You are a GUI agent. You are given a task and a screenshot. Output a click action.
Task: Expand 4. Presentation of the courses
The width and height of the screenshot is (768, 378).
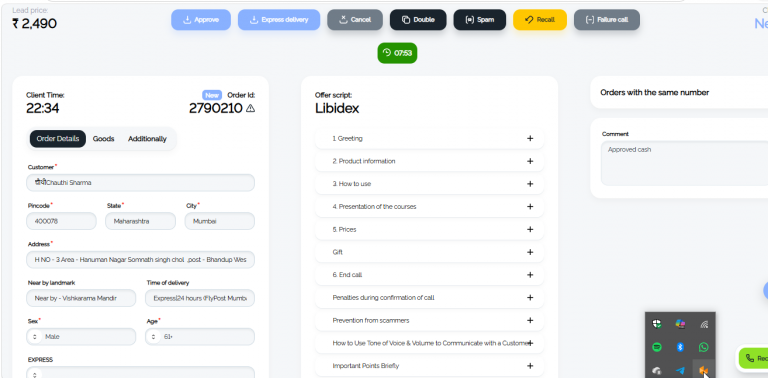click(x=430, y=207)
